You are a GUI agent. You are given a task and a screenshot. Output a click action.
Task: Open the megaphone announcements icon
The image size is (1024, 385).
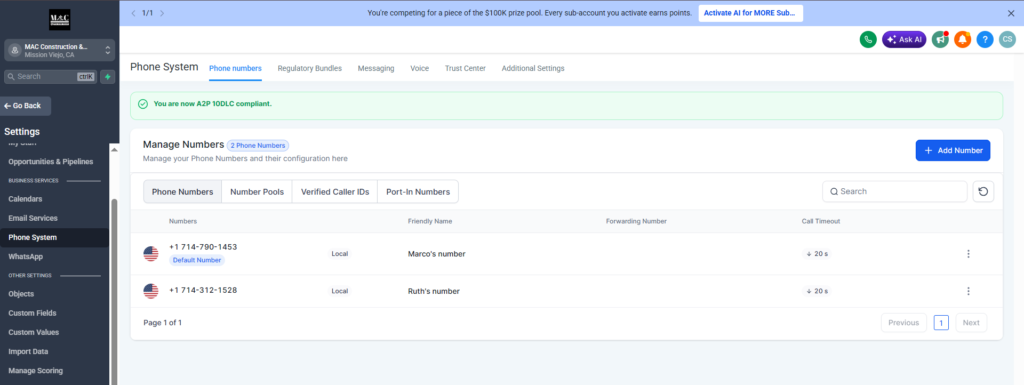click(940, 40)
